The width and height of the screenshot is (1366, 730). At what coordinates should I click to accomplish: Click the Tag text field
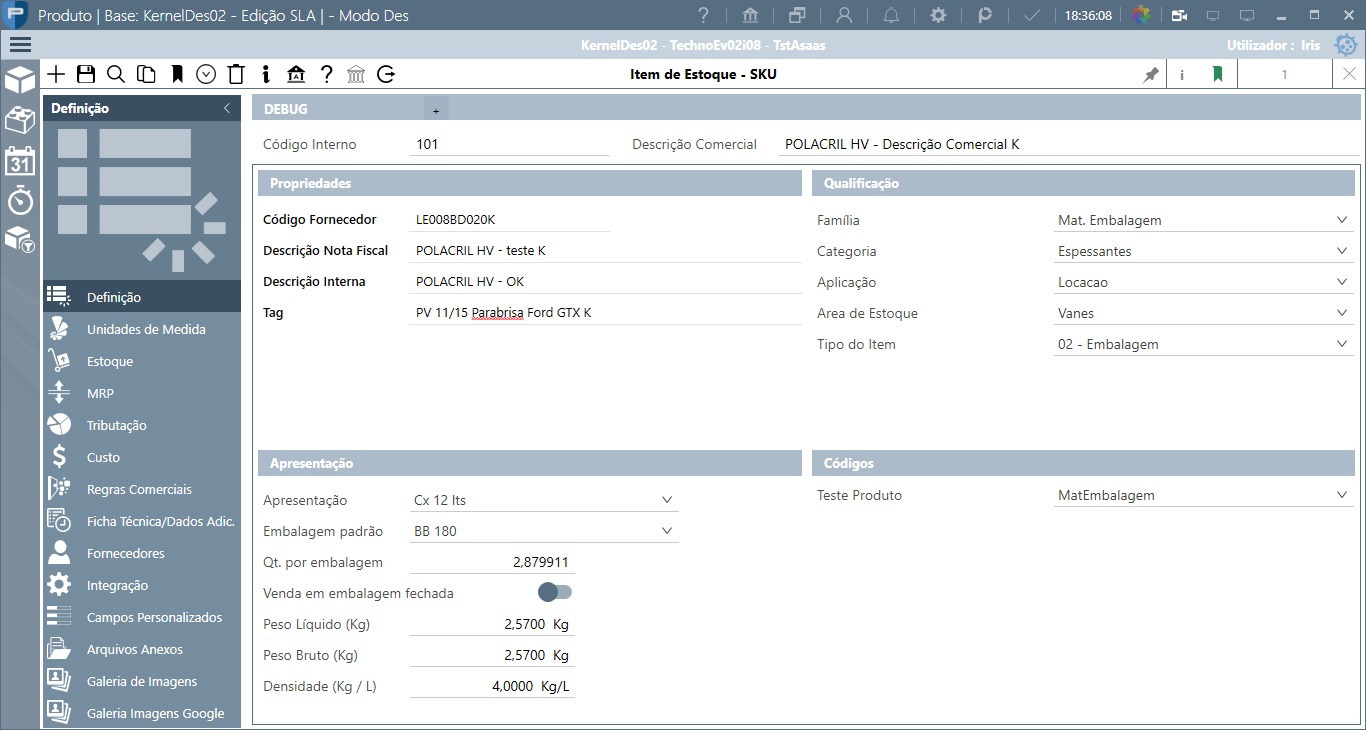[x=605, y=313]
